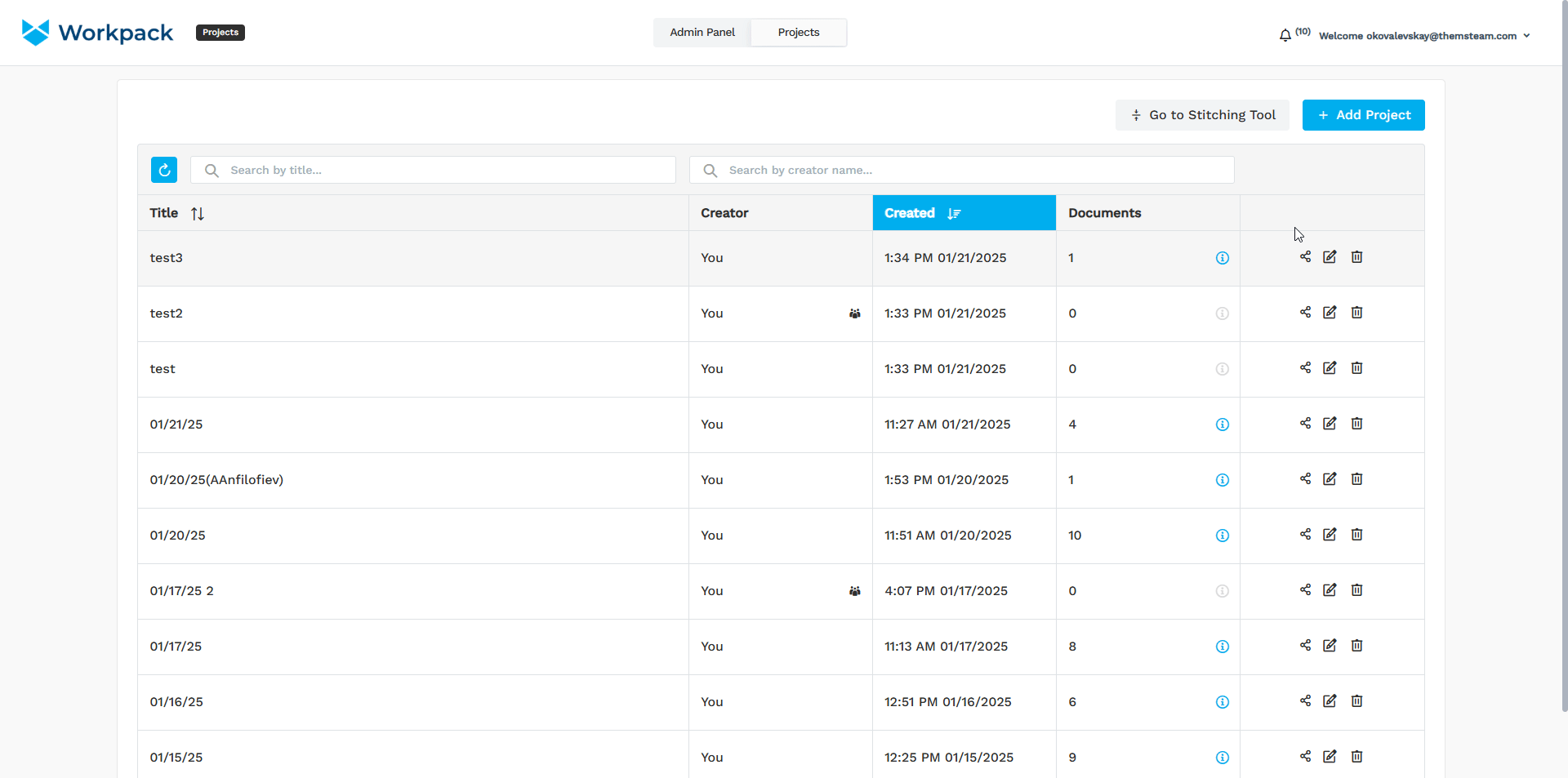Click the group icon on test2 row

click(854, 313)
